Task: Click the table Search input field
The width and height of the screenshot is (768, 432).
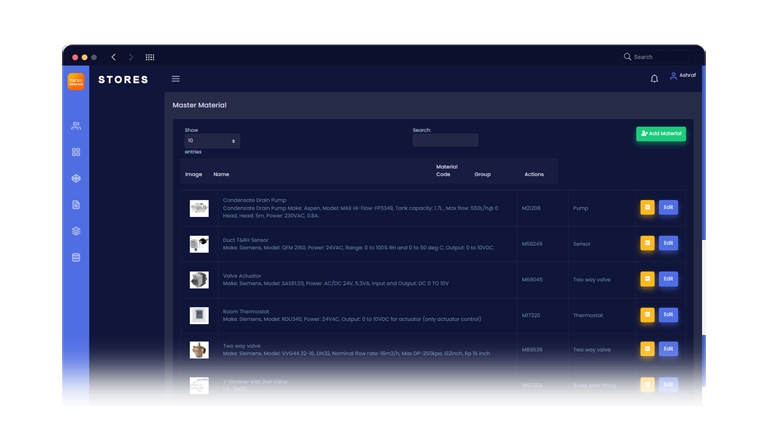Action: (445, 141)
